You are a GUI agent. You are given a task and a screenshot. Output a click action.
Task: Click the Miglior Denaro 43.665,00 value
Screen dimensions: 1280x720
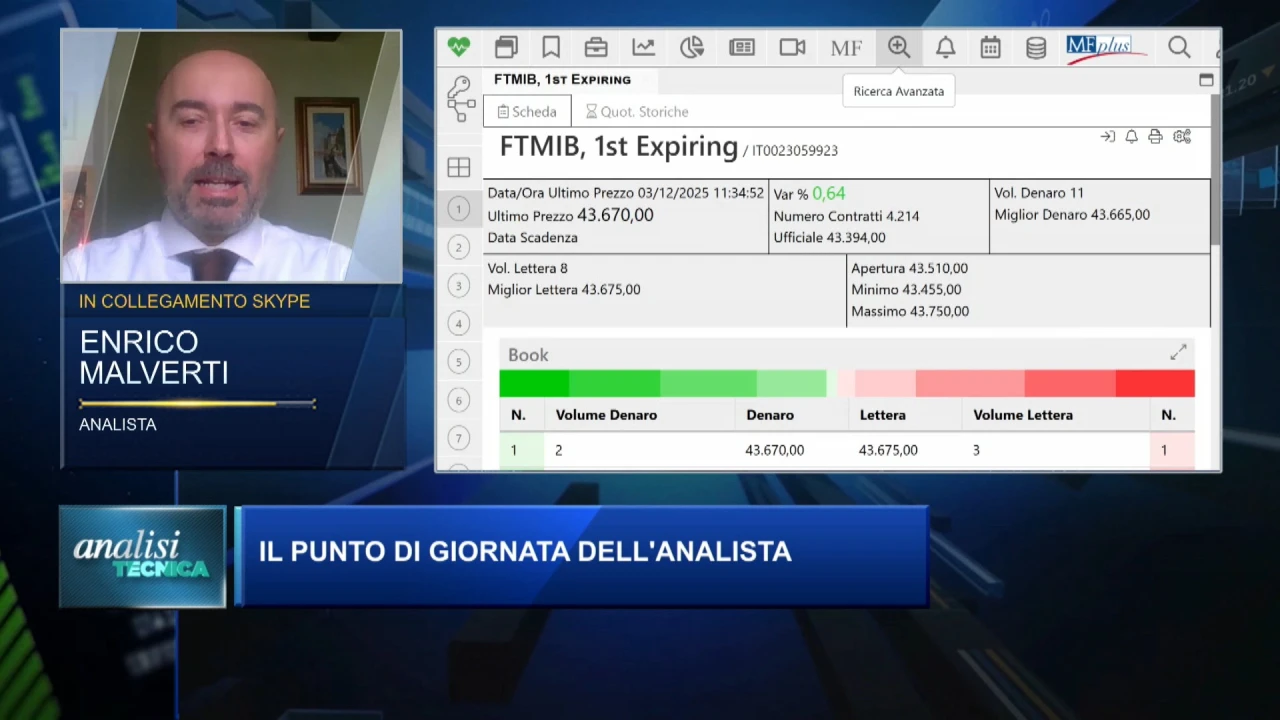pos(1120,215)
